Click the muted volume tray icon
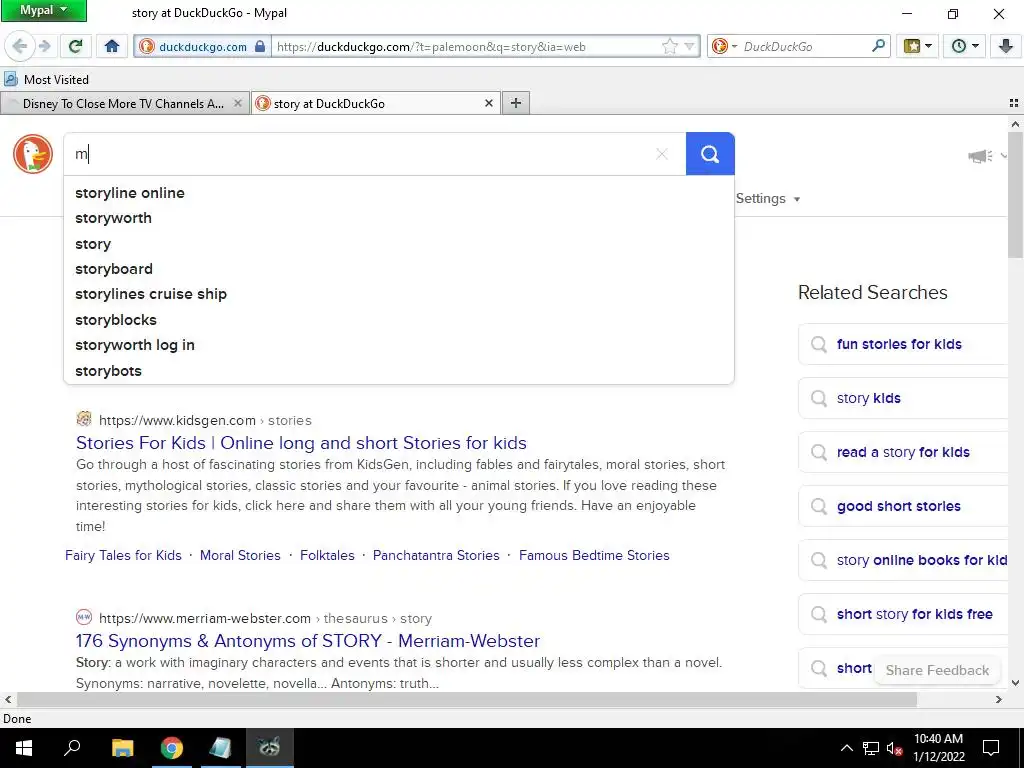The height and width of the screenshot is (768, 1024). pos(894,748)
